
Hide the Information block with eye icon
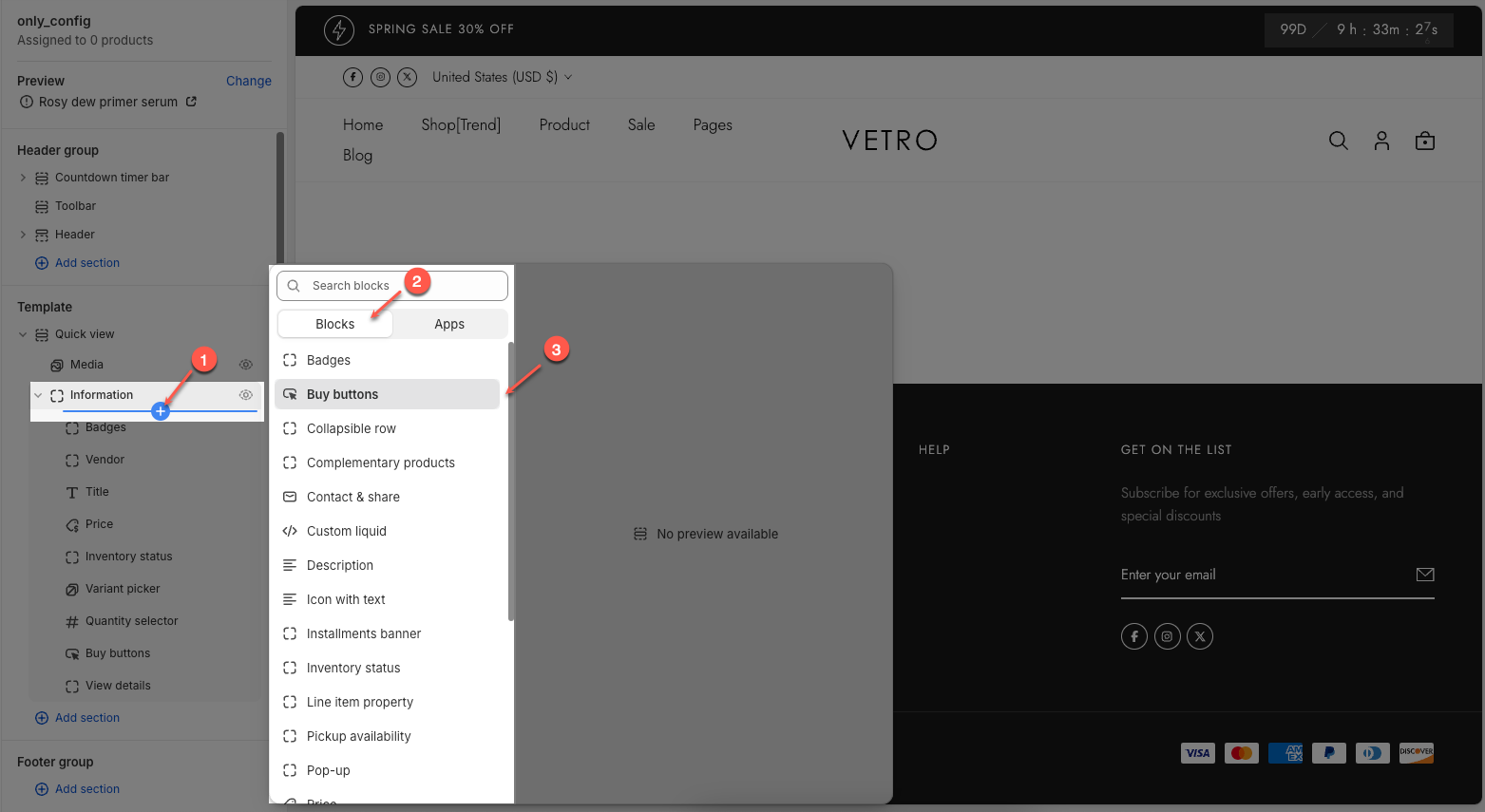click(x=246, y=395)
